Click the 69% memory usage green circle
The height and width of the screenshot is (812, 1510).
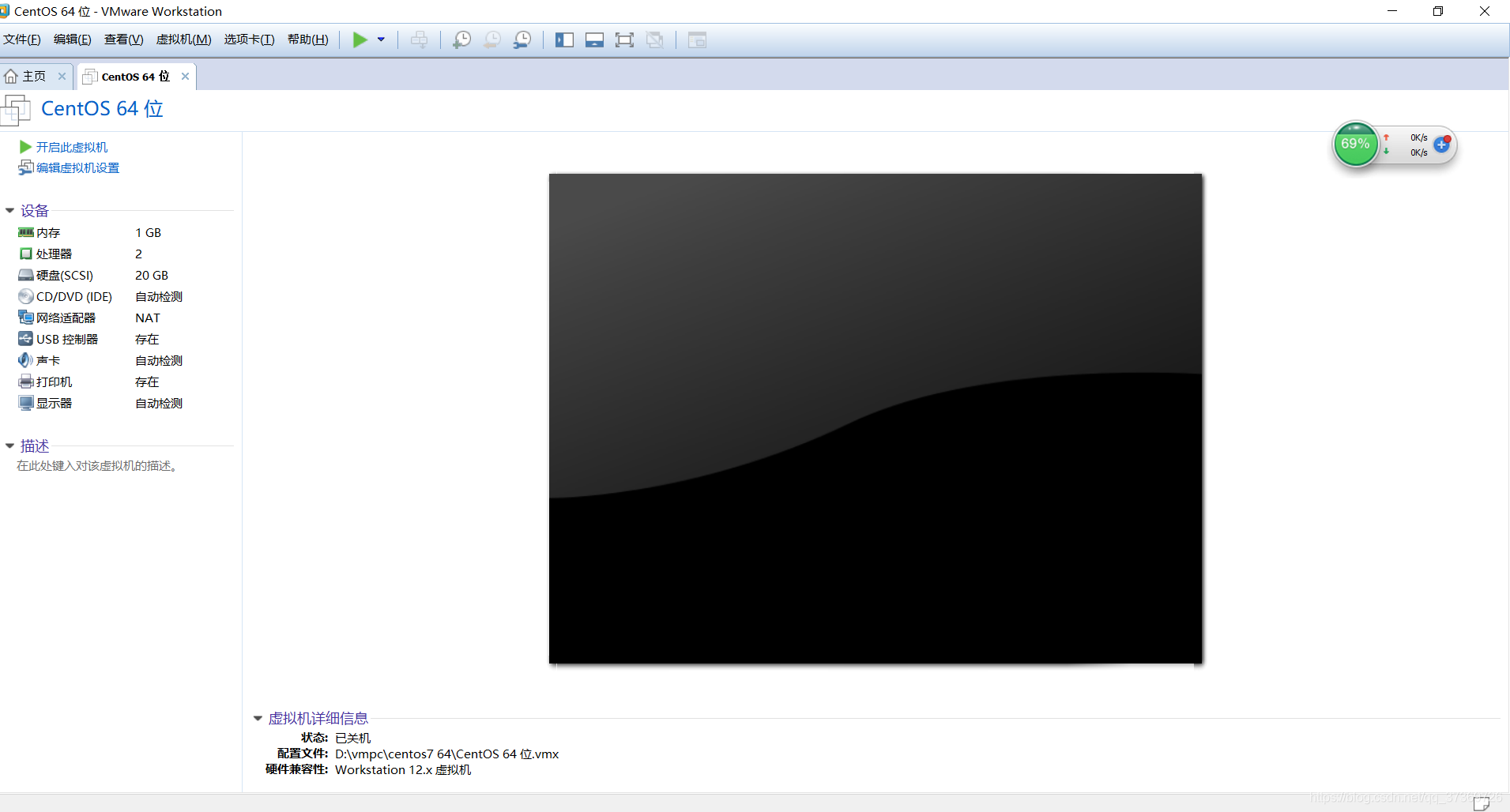pos(1356,144)
